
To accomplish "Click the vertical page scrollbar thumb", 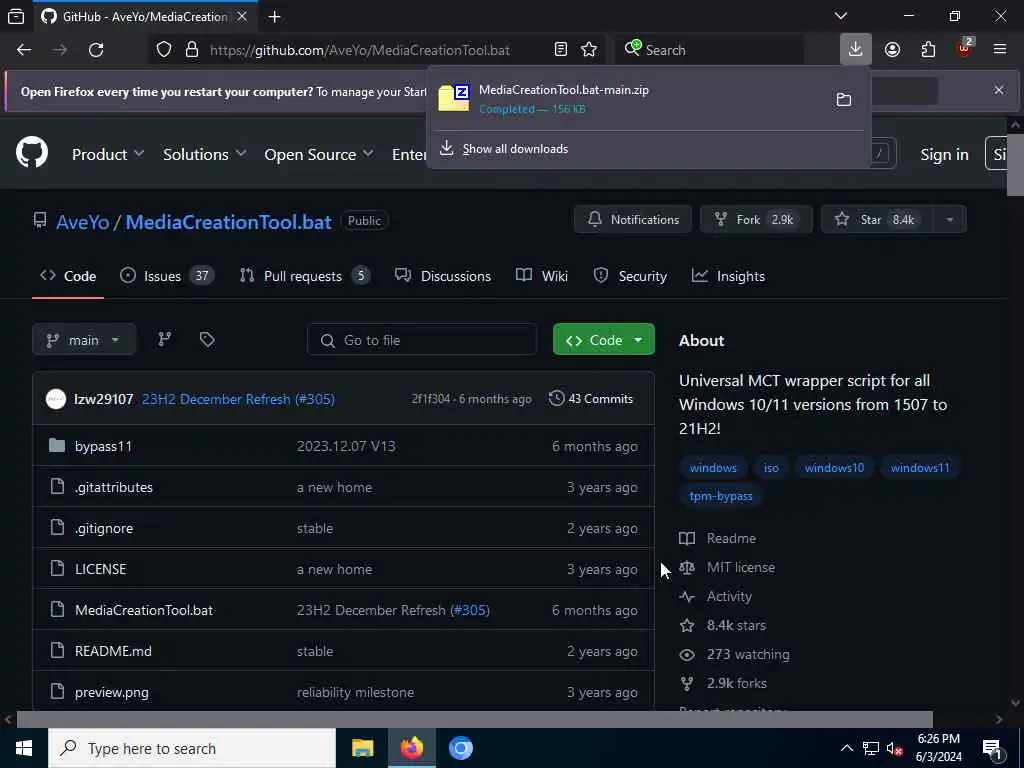I will [1015, 165].
